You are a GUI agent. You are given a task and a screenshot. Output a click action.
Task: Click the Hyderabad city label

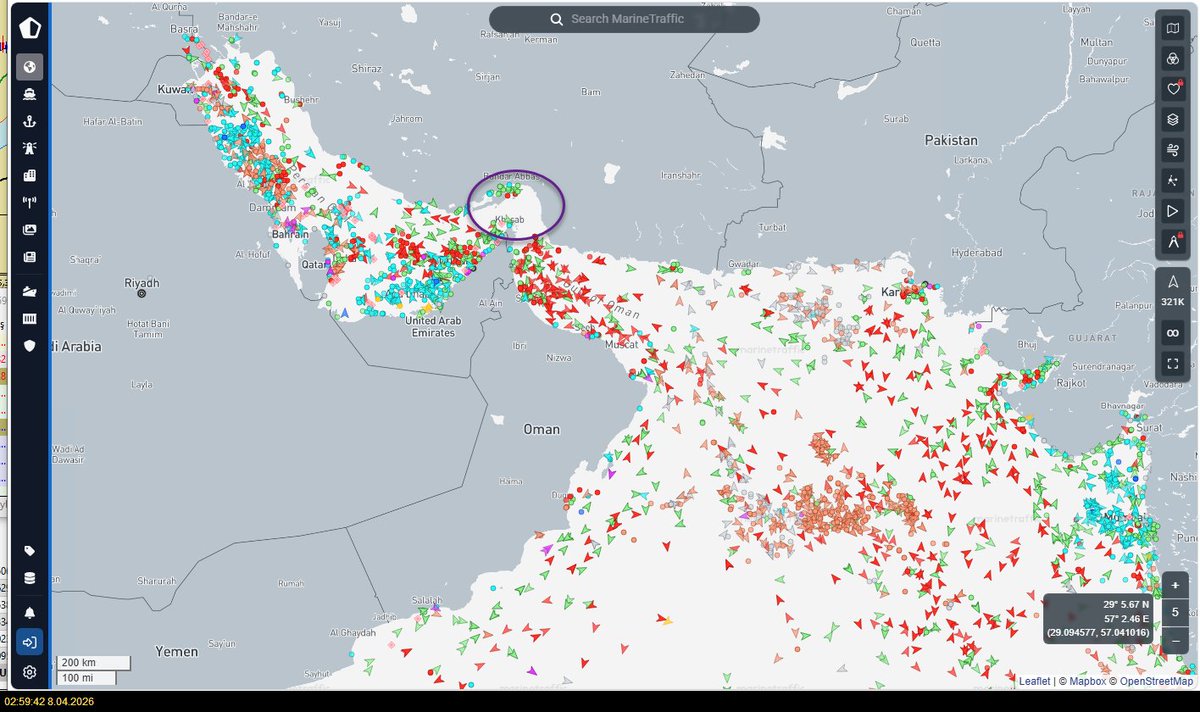pyautogui.click(x=978, y=252)
